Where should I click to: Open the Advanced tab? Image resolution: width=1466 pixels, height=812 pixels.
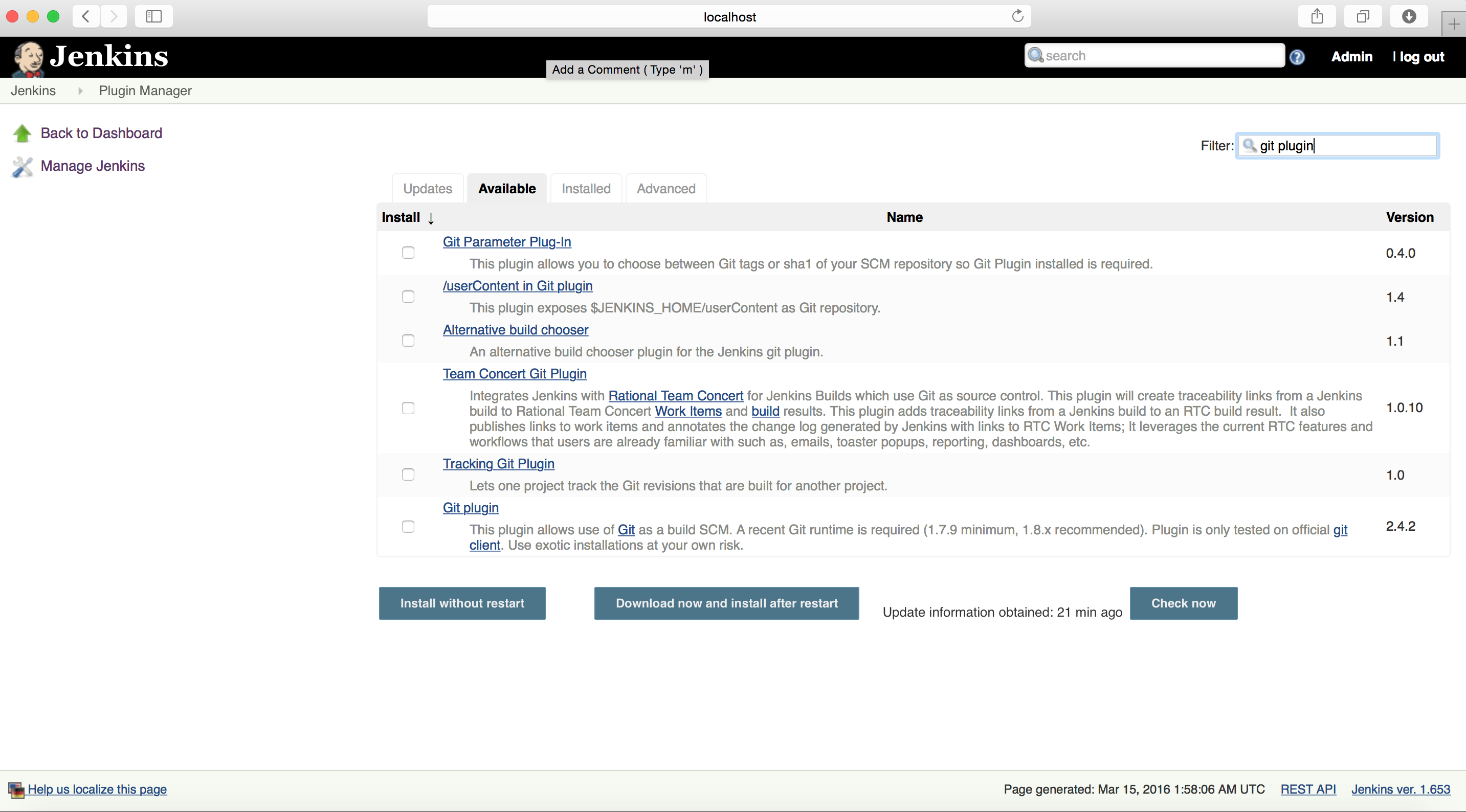coord(666,188)
